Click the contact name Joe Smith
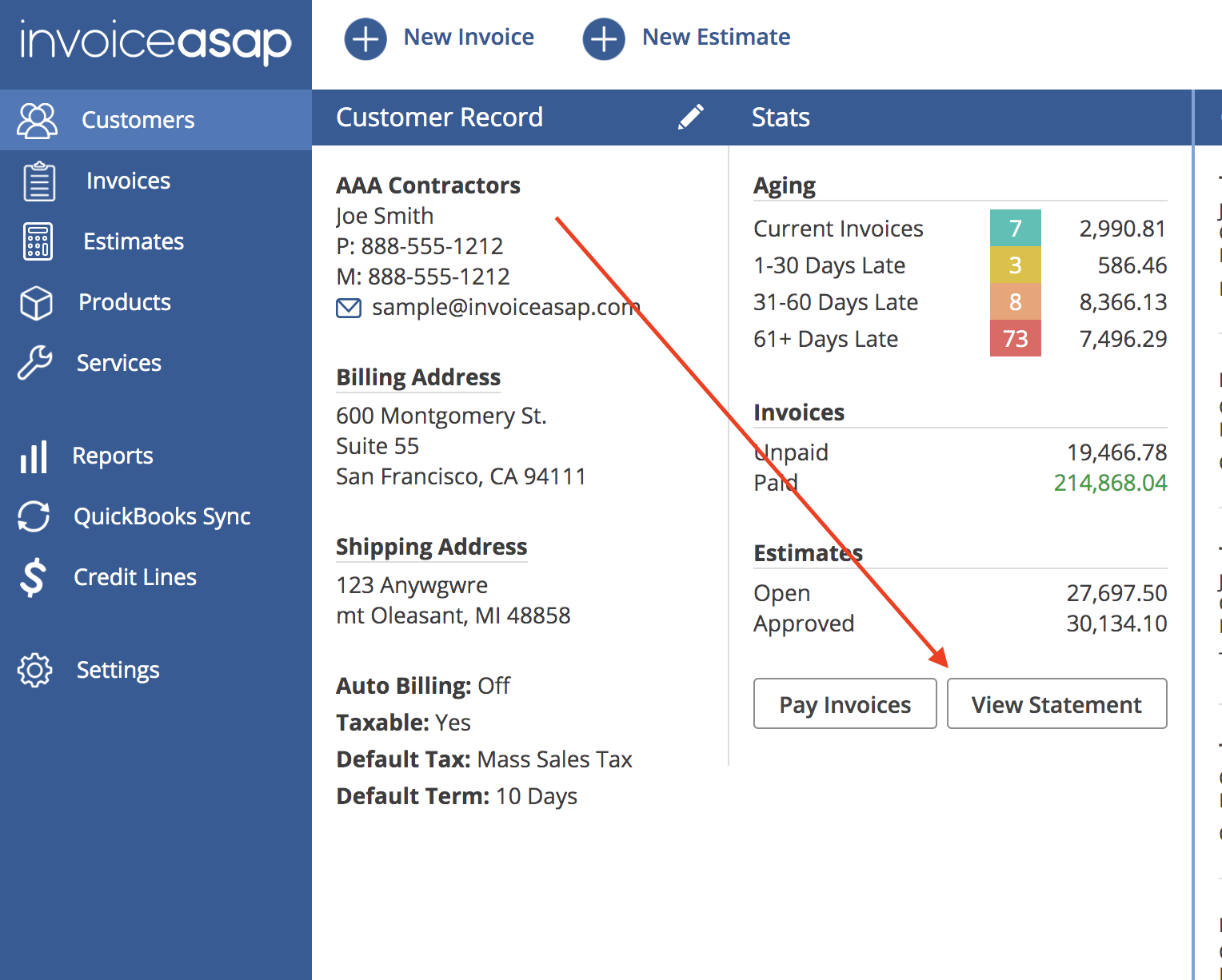 tap(385, 216)
